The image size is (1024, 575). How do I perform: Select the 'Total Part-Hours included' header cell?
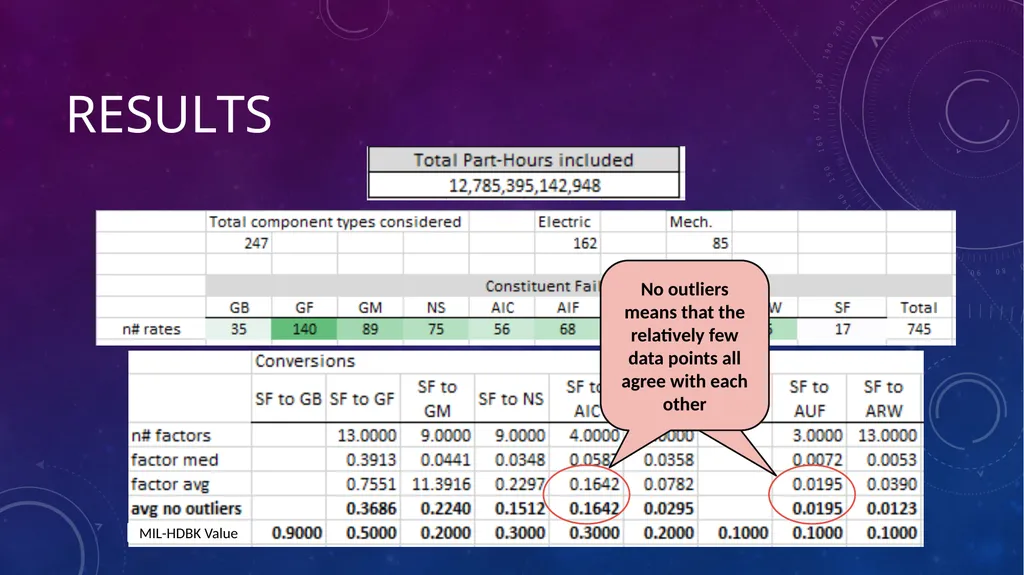[x=524, y=160]
